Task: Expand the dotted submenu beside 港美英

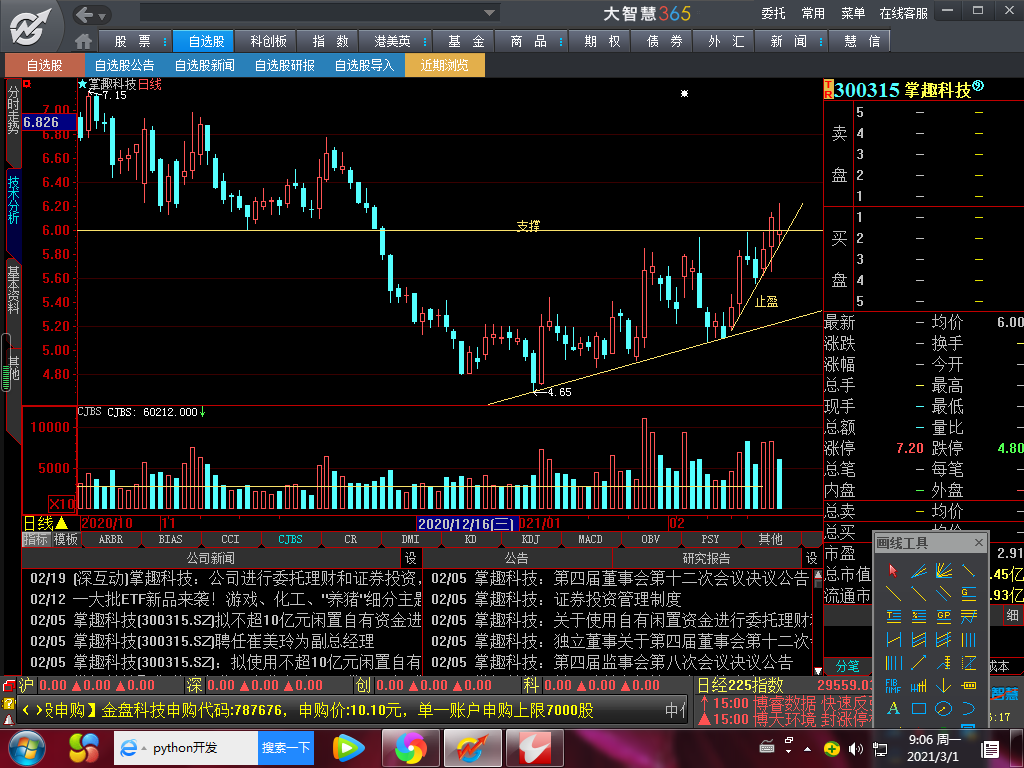Action: pos(425,42)
